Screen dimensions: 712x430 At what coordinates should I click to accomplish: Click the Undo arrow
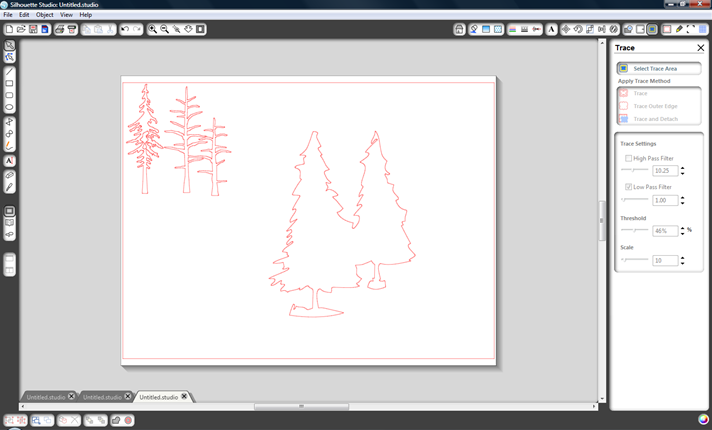click(125, 29)
